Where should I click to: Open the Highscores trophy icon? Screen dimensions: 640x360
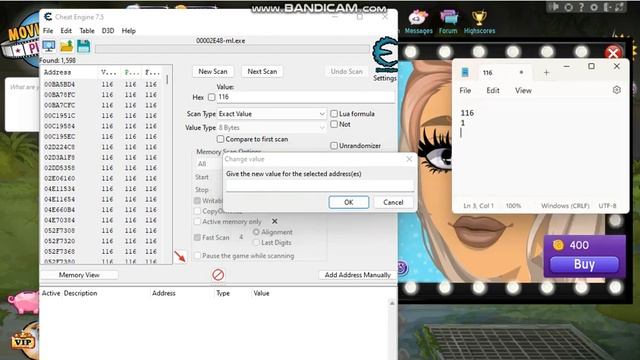(x=479, y=22)
